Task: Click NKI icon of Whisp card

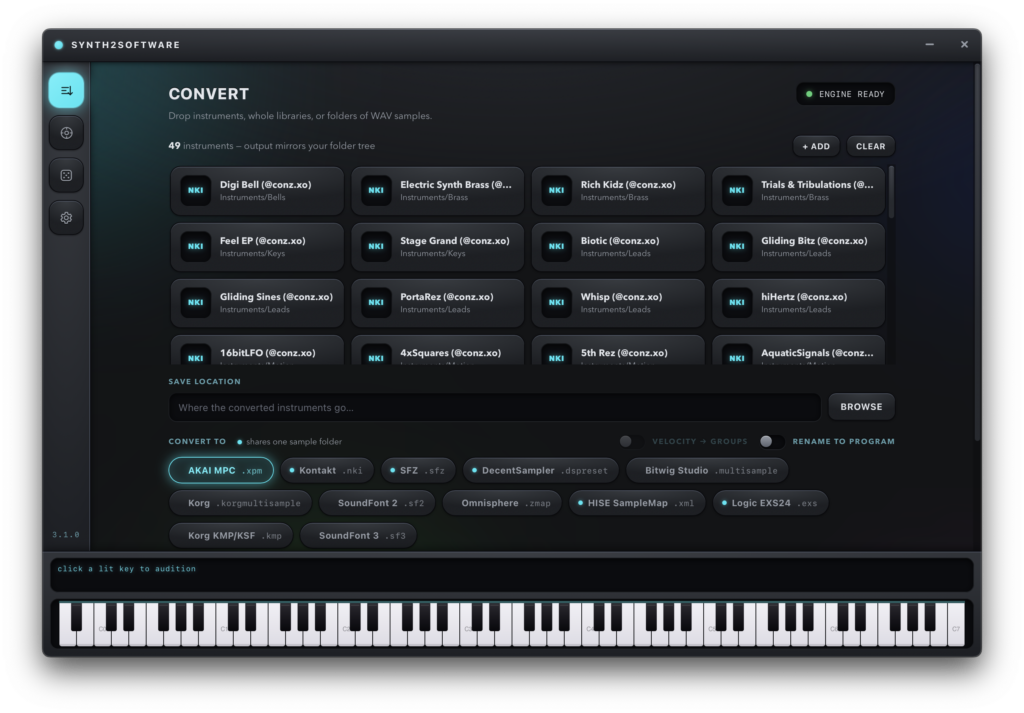Action: point(556,303)
